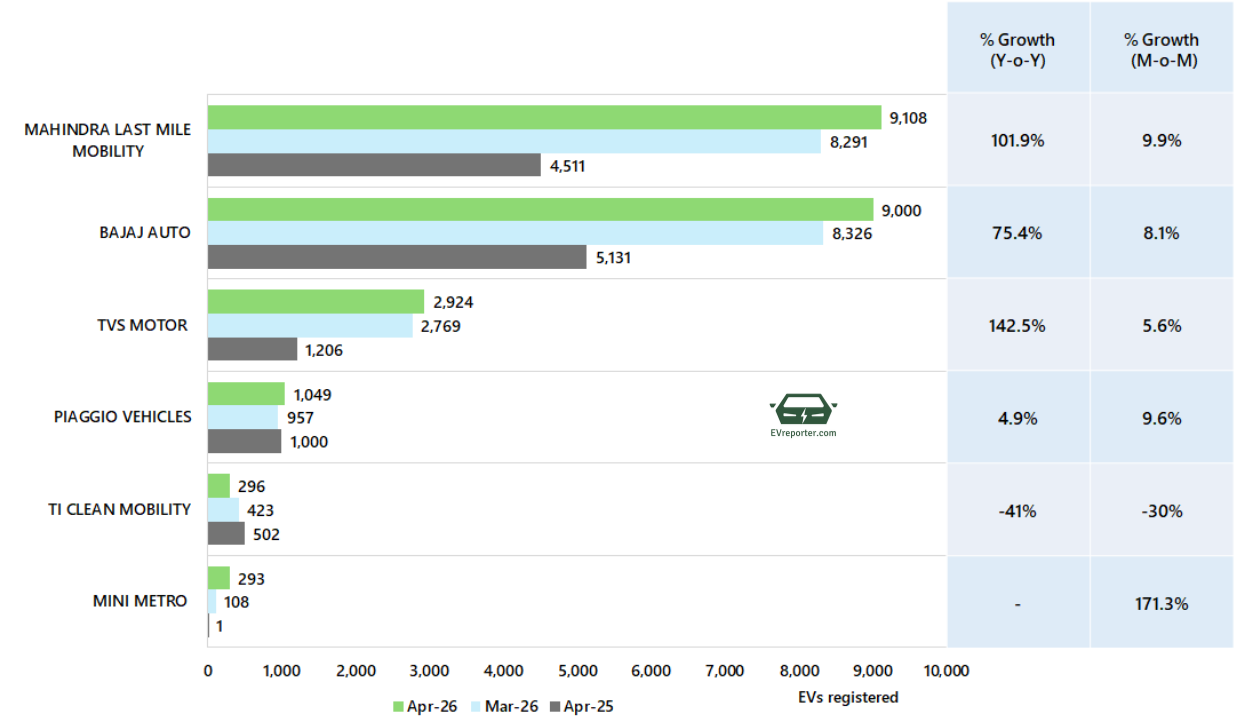Click the 171.3% M-o-M growth cell

click(1162, 603)
